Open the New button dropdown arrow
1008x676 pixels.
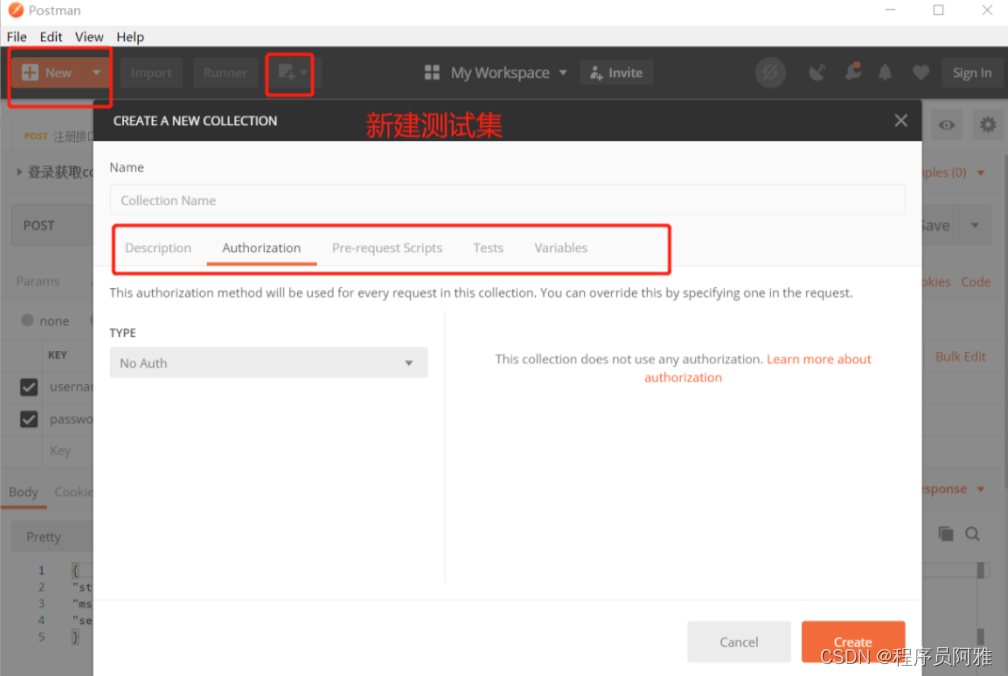coord(96,73)
